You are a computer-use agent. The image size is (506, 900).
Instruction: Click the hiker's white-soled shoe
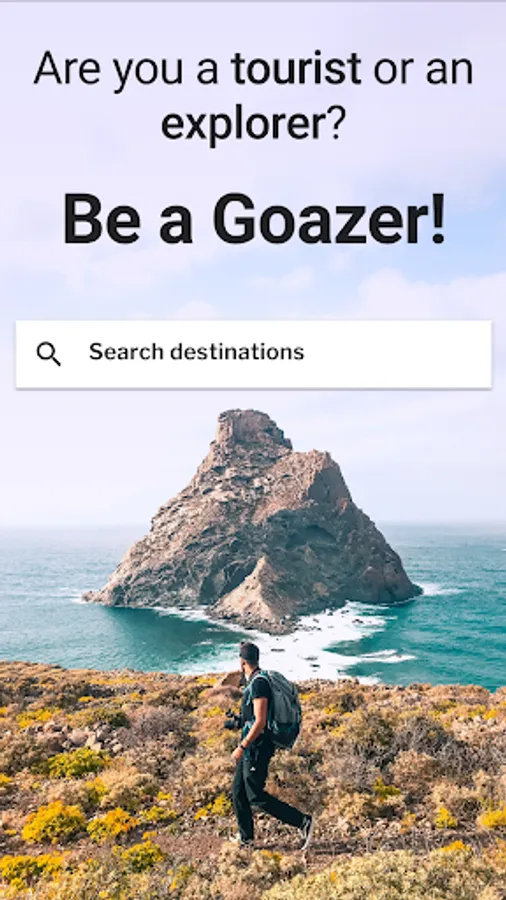tap(308, 833)
